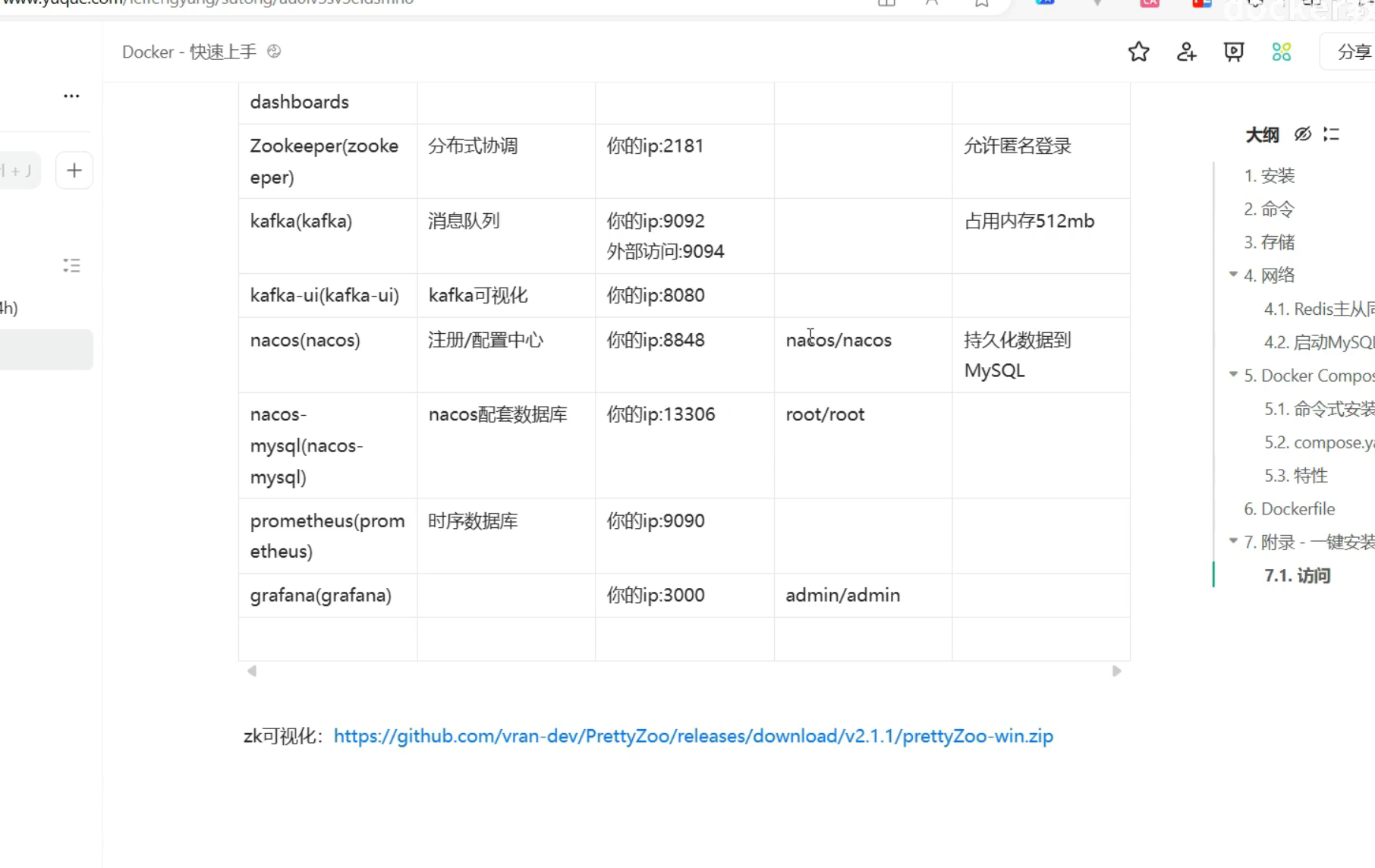Viewport: 1375px width, 868px height.
Task: Click the kafka可视化 description cell
Action: coord(506,295)
